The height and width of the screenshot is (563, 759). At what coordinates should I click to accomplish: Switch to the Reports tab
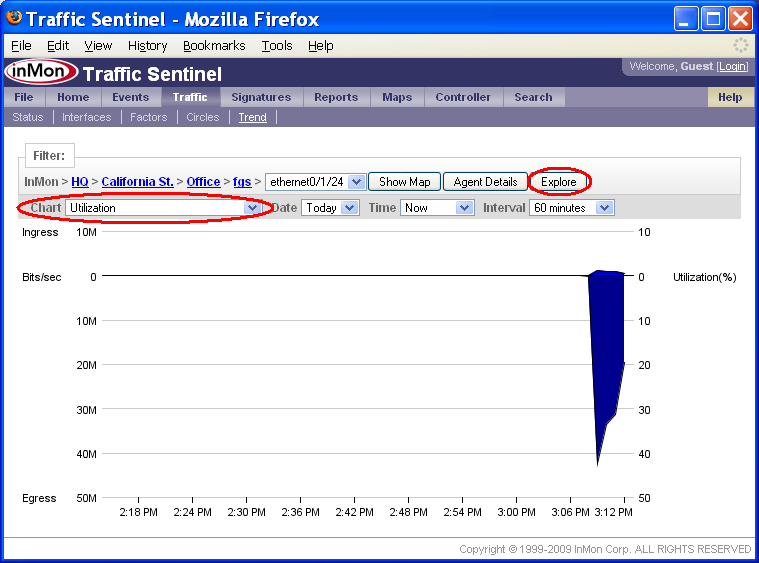point(336,97)
